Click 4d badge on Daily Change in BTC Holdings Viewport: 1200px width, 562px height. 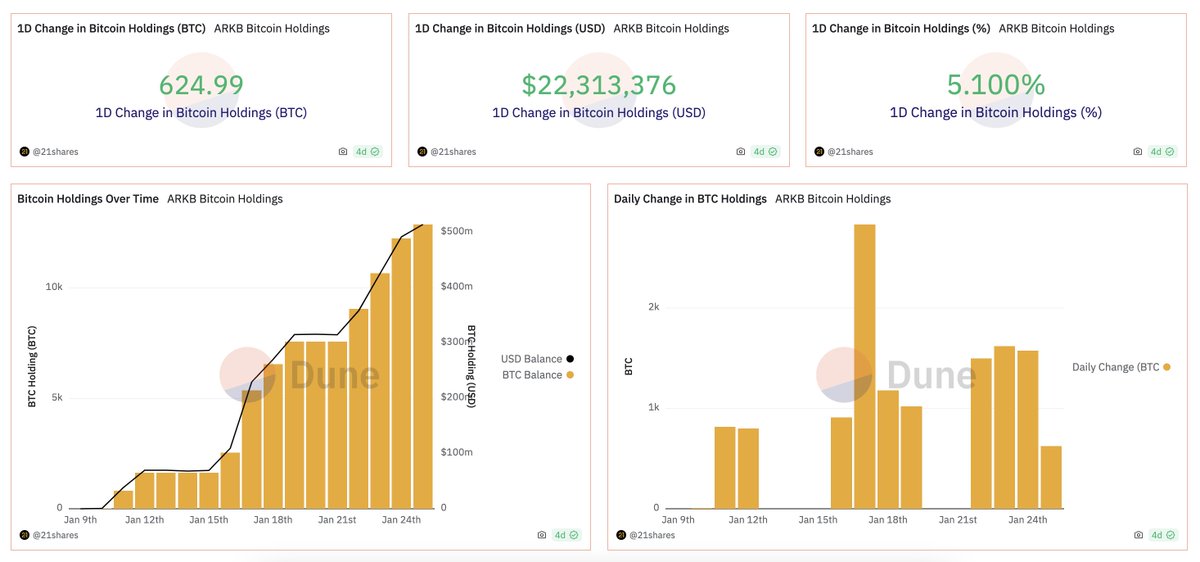[x=1163, y=535]
